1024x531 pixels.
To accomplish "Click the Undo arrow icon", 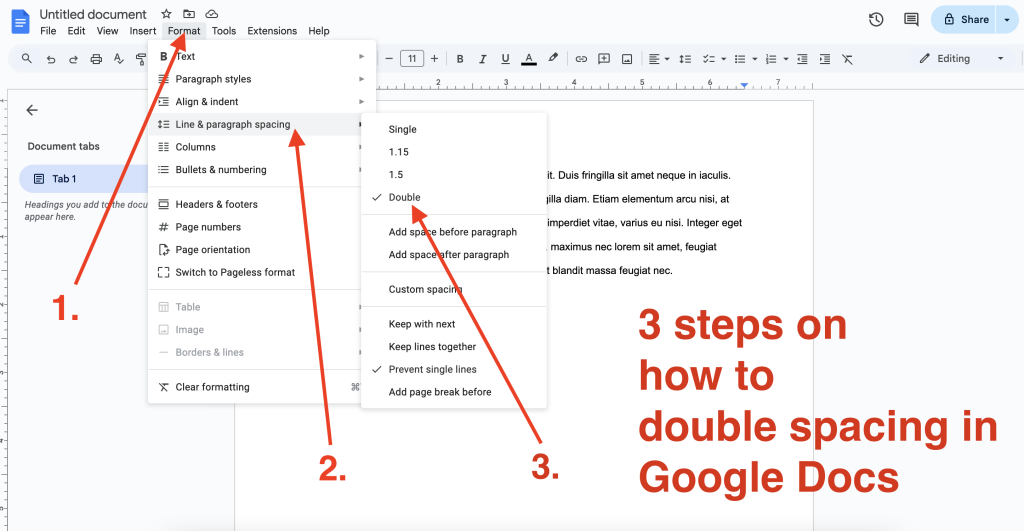I will [51, 59].
